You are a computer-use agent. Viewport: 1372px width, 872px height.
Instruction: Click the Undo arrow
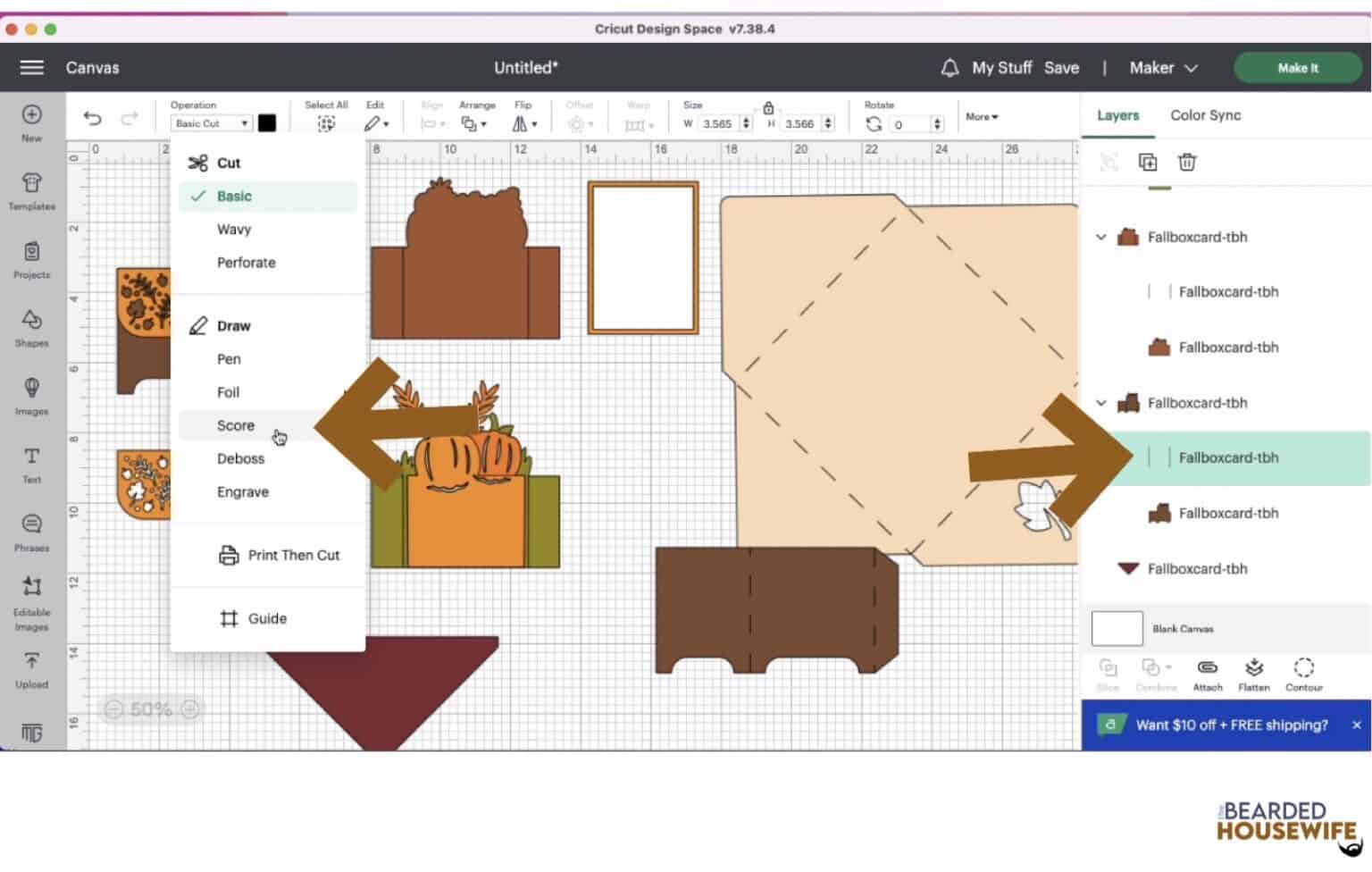pyautogui.click(x=92, y=119)
